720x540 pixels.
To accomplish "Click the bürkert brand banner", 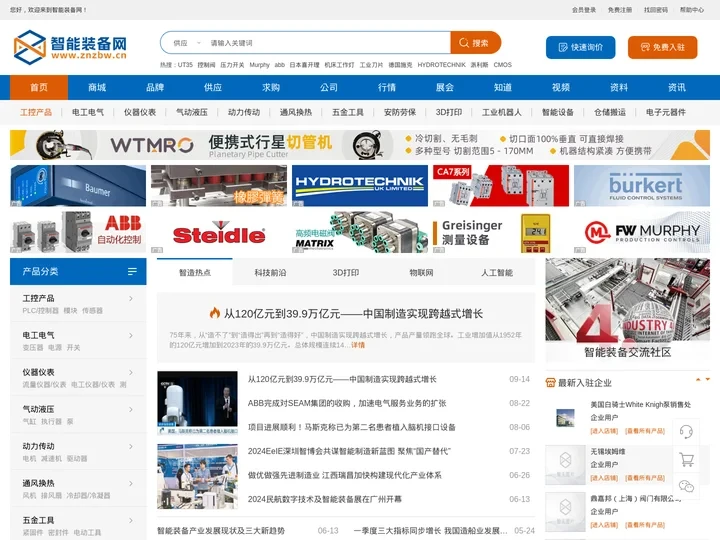I will (x=642, y=186).
